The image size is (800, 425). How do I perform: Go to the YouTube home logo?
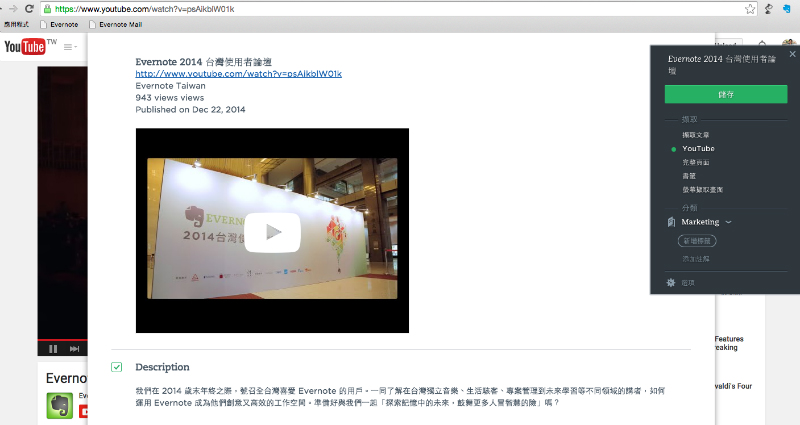coord(24,47)
